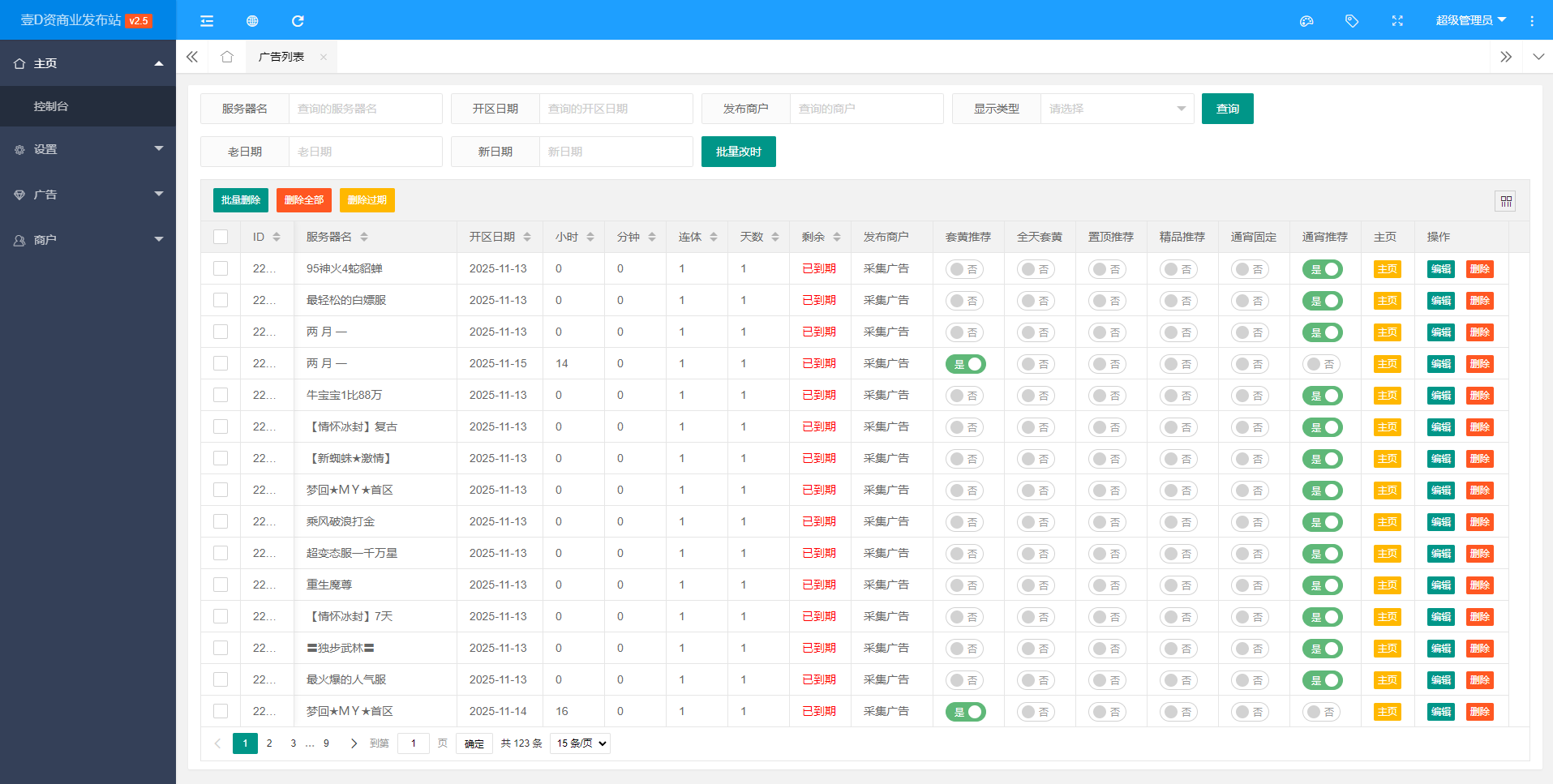Screen dimensions: 1553x784
Task: Click the refresh icon in top bar
Action: click(x=298, y=21)
